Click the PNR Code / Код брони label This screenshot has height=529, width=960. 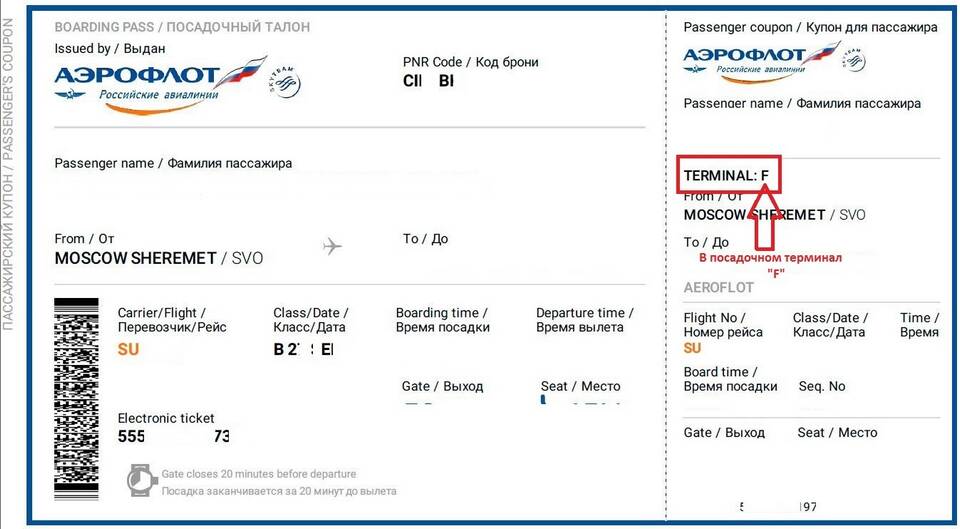click(470, 62)
